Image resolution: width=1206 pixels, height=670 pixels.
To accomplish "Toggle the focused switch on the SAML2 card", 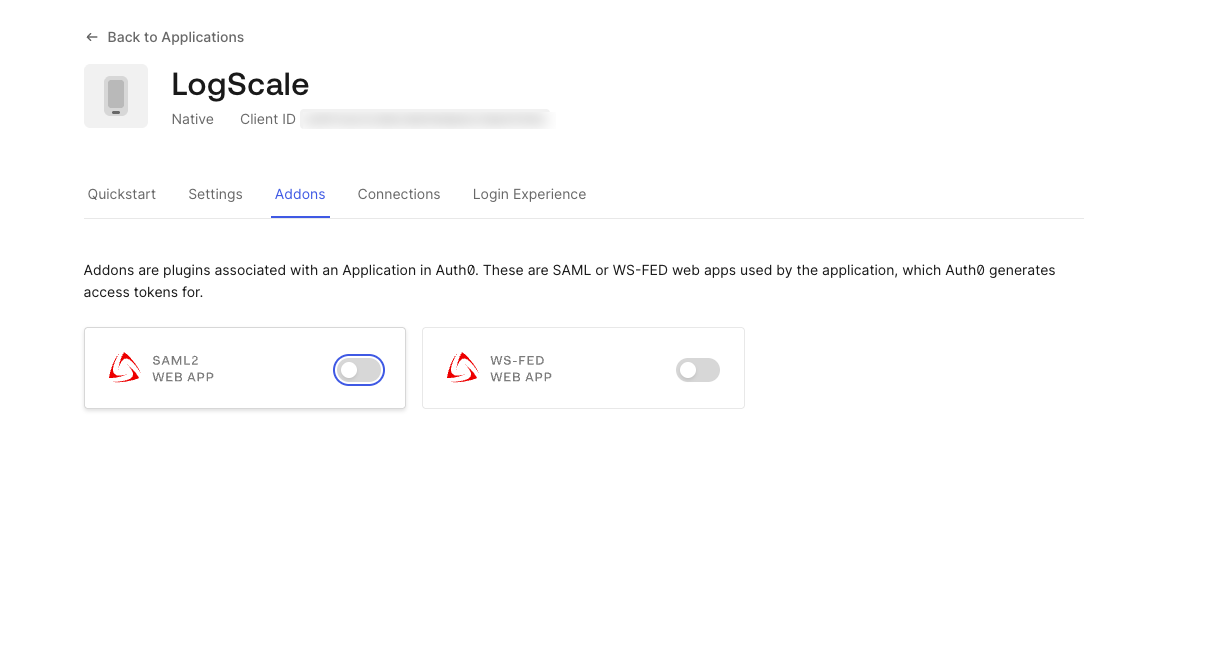I will 358,369.
